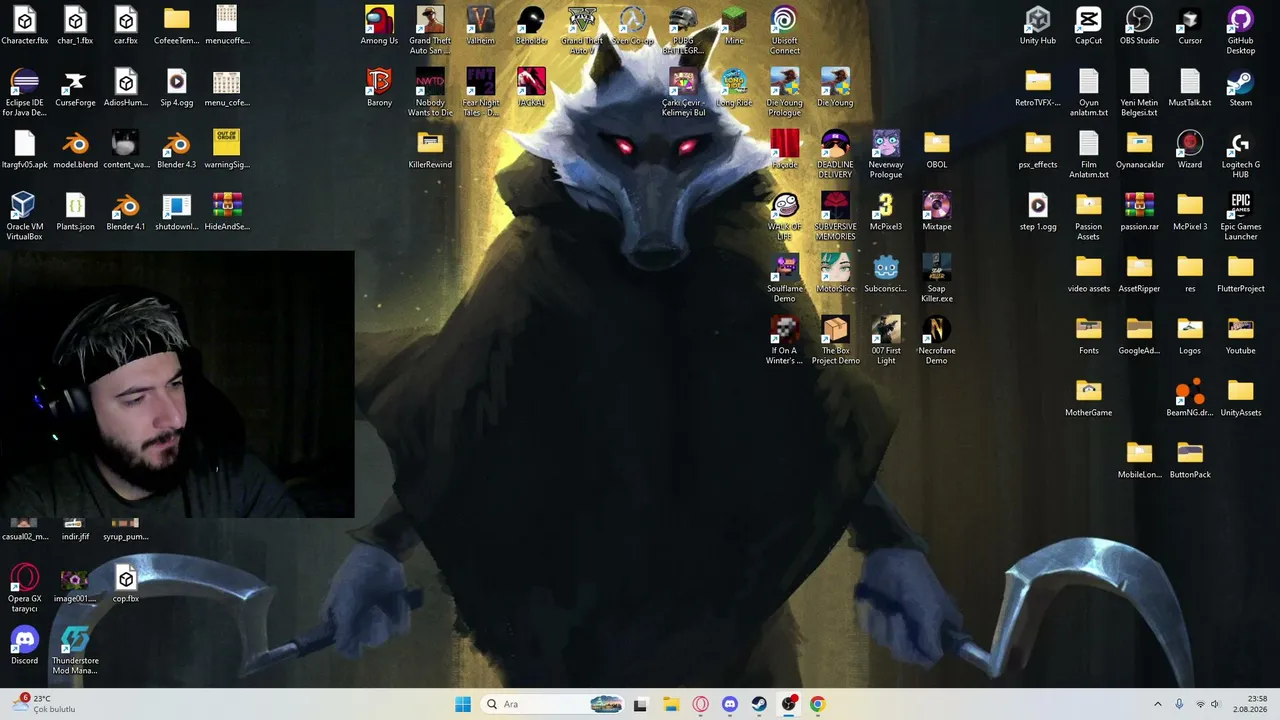Screen dimensions: 1280x720
Task: Open the Barony game shortcut
Action: click(379, 88)
